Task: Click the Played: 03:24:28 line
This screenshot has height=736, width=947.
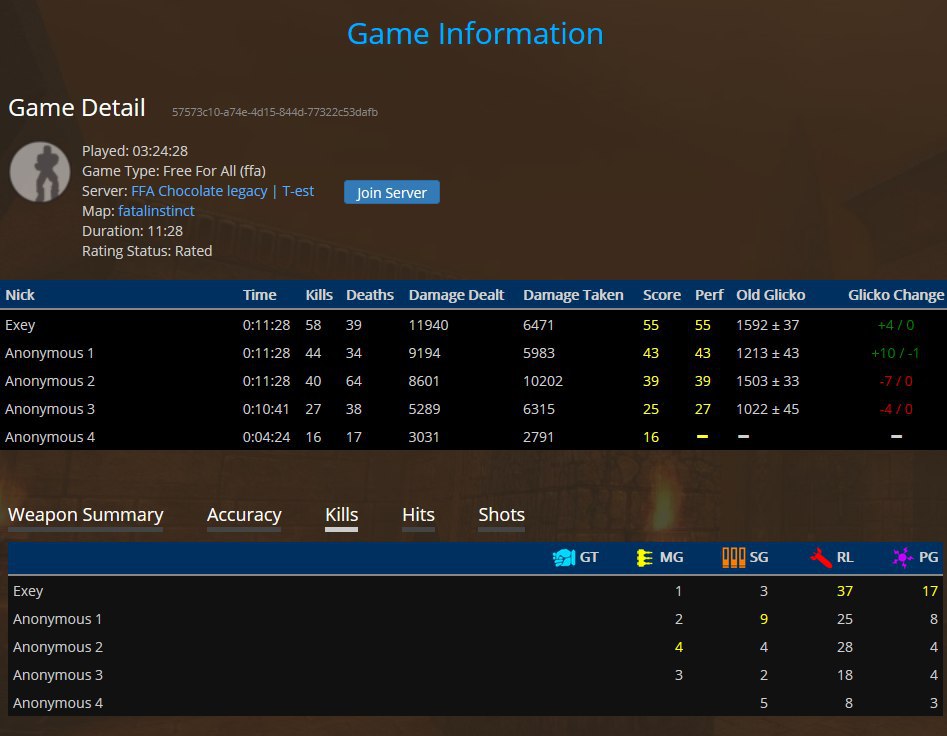Action: [135, 151]
